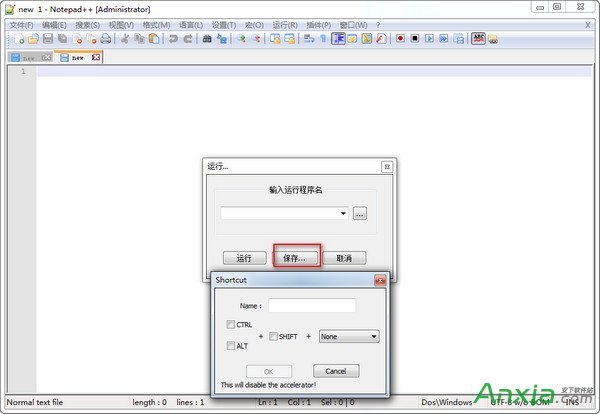Viewport: 600px width, 414px height.
Task: Click Cancel in the Shortcut dialog
Action: [x=336, y=371]
